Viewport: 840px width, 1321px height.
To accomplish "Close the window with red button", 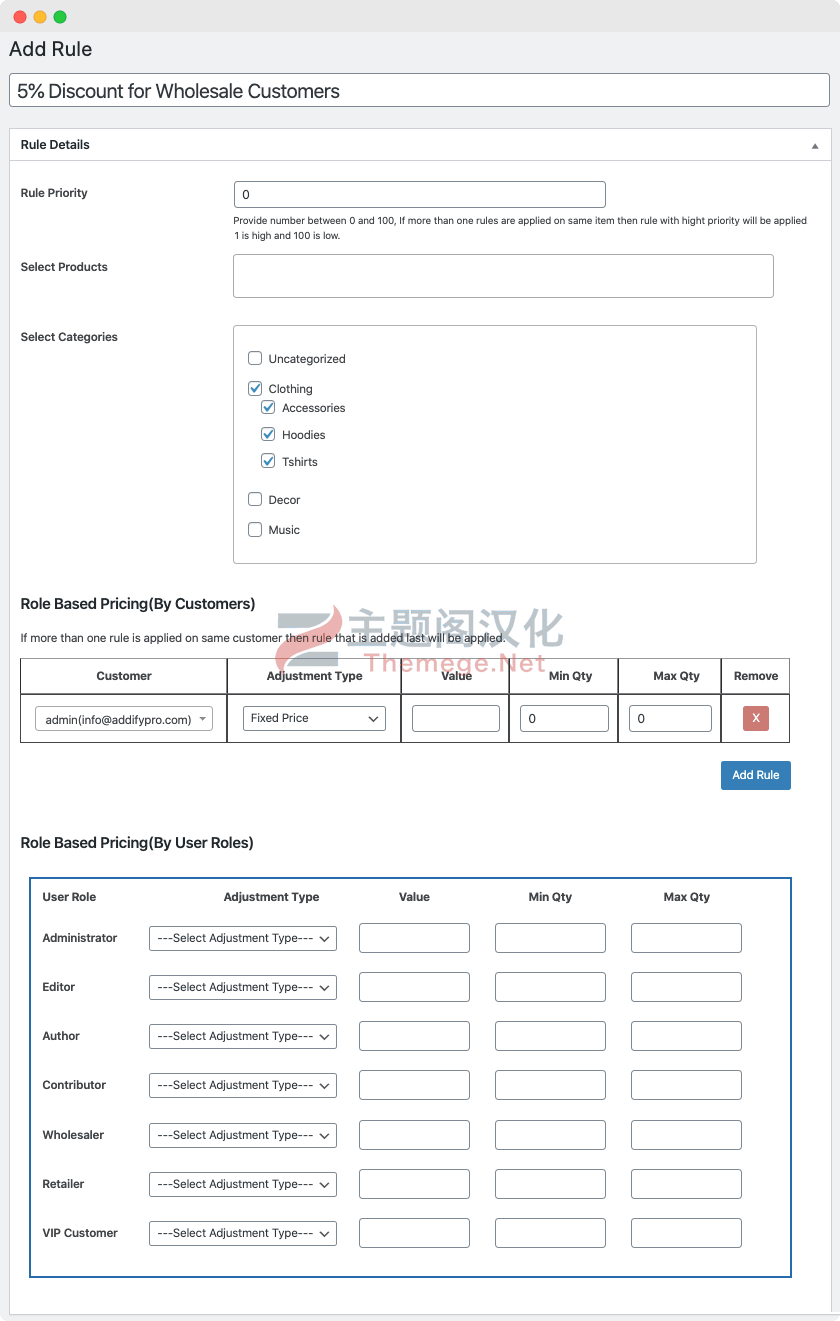I will click(20, 17).
